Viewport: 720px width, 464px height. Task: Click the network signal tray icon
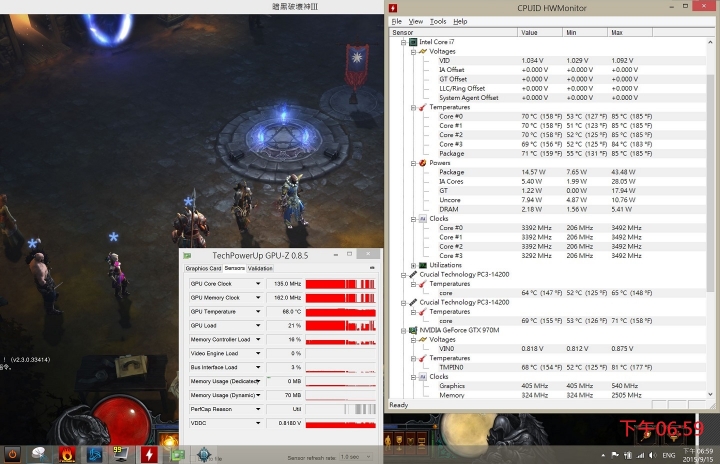coord(640,455)
